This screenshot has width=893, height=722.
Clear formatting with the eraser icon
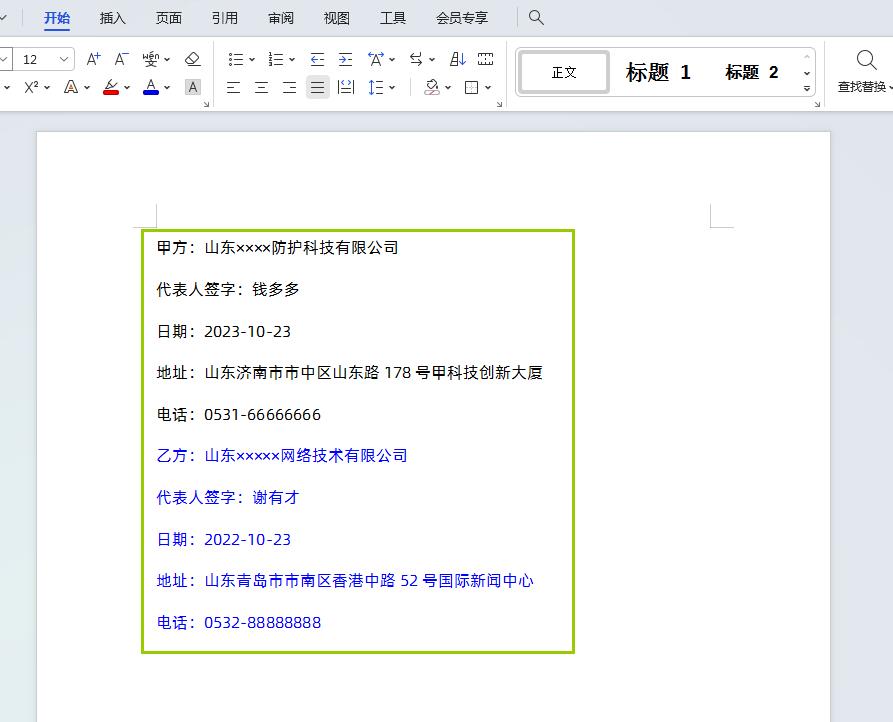[192, 59]
